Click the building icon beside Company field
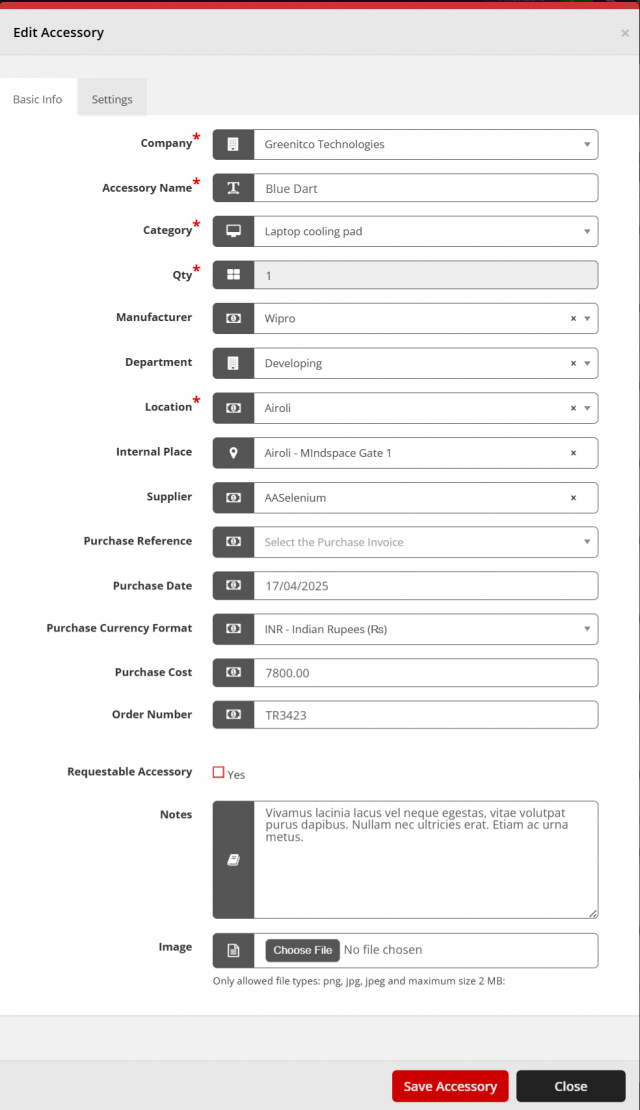The height and width of the screenshot is (1110, 640). click(233, 144)
